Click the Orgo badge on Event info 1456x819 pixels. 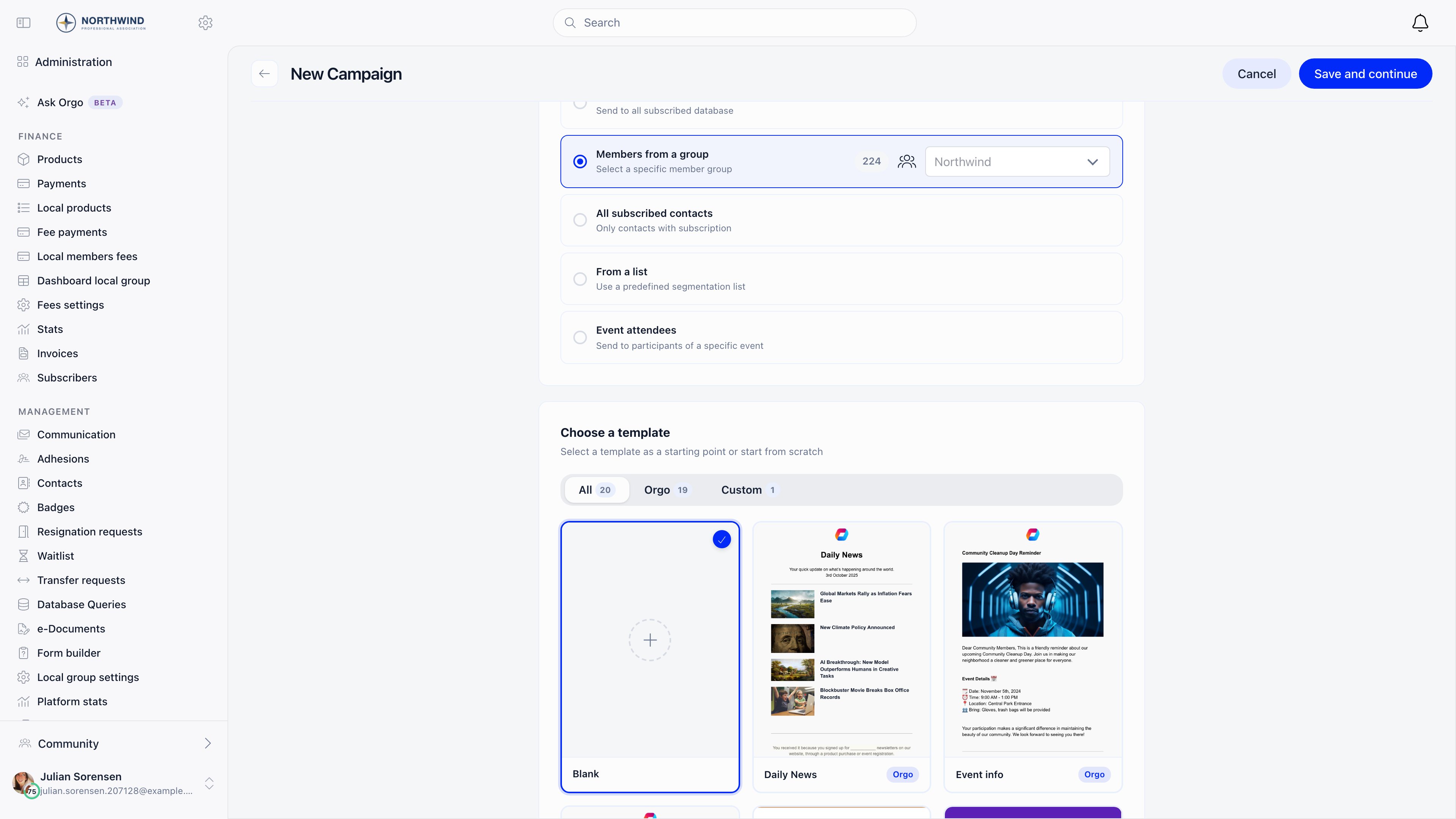(1094, 774)
